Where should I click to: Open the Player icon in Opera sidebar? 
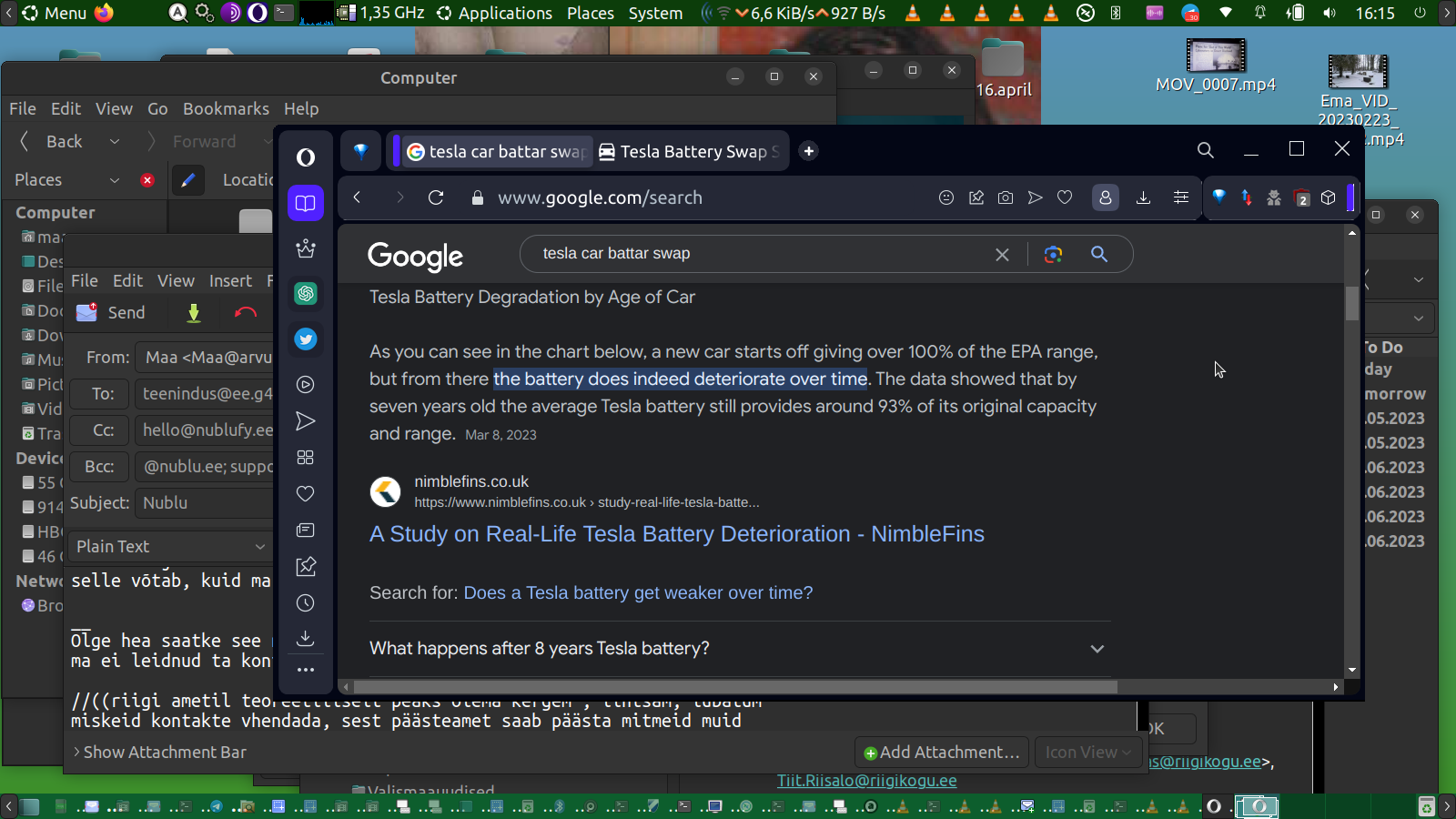306,385
